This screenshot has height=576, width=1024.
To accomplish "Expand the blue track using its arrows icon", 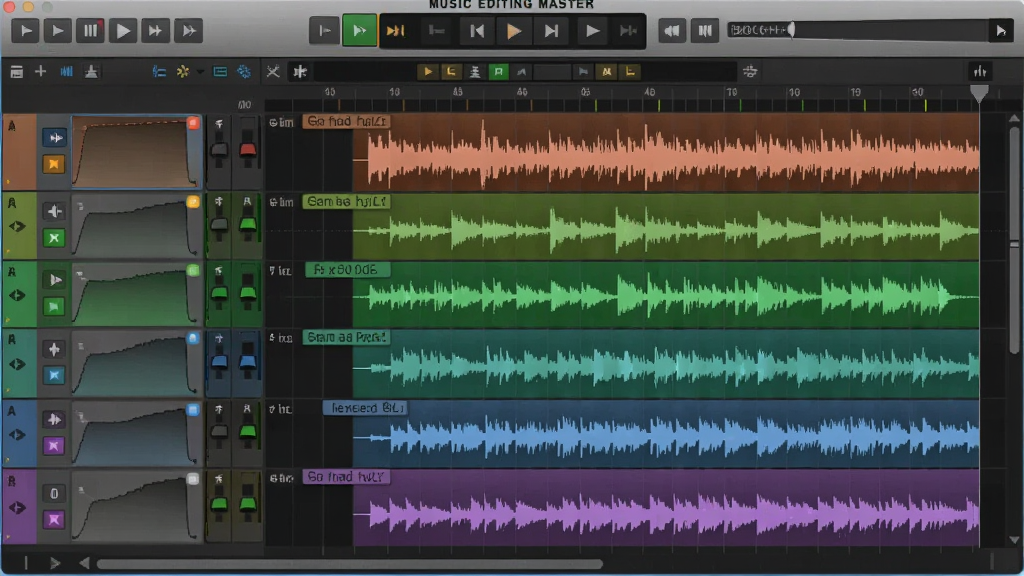I will click(17, 435).
